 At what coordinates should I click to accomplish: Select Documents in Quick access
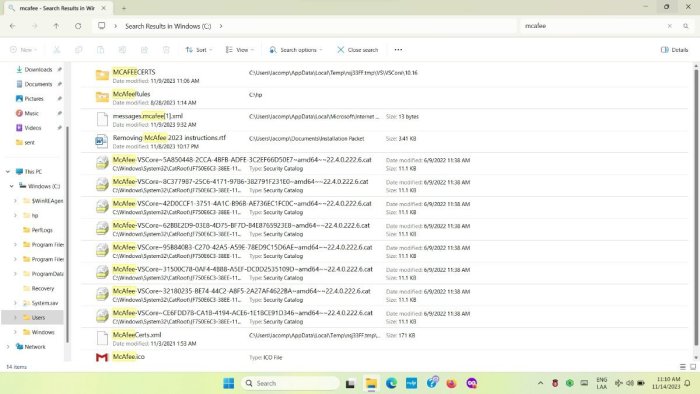tap(34, 84)
